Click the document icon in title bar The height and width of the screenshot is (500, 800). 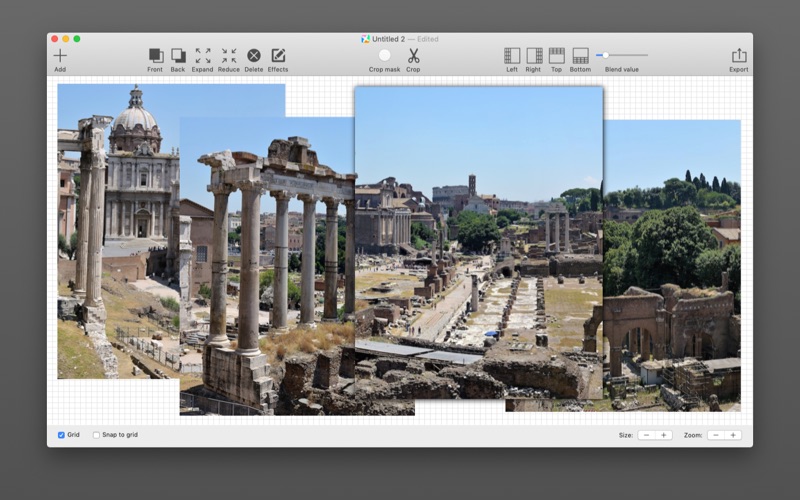(x=365, y=39)
